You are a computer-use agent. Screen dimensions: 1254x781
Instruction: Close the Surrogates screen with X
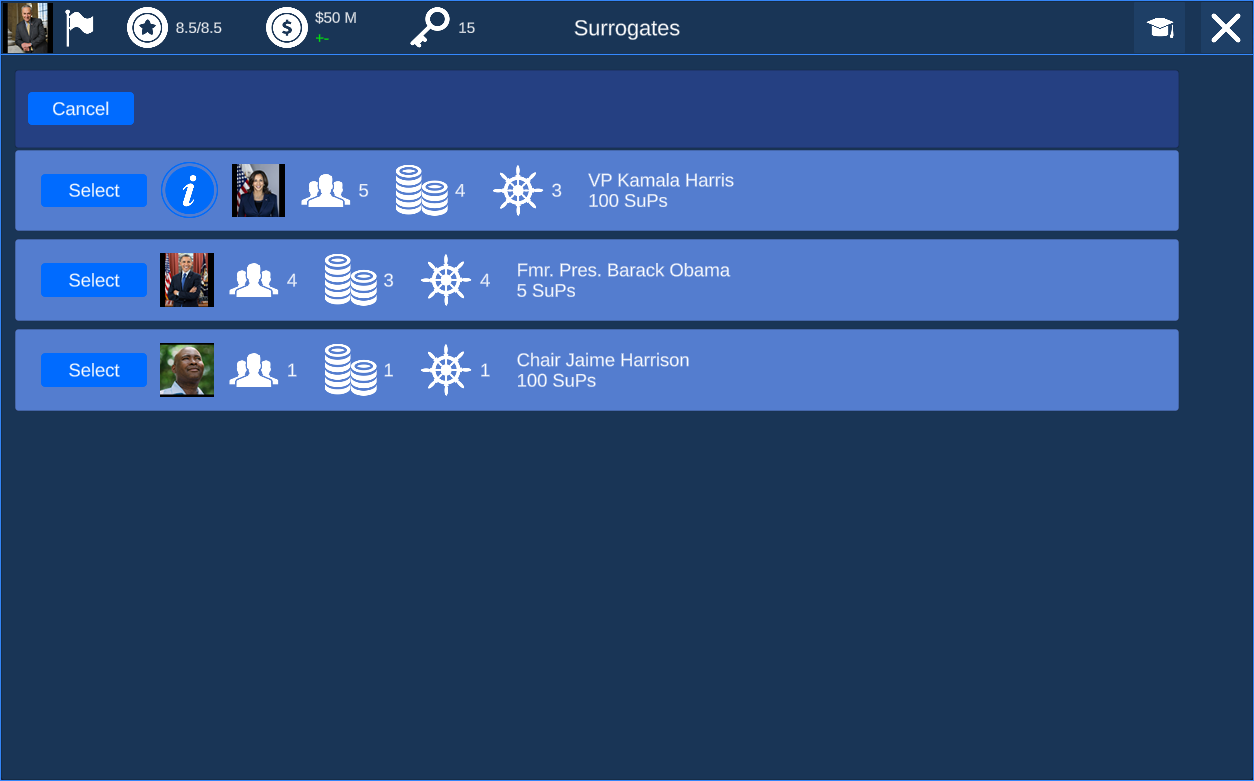1225,28
